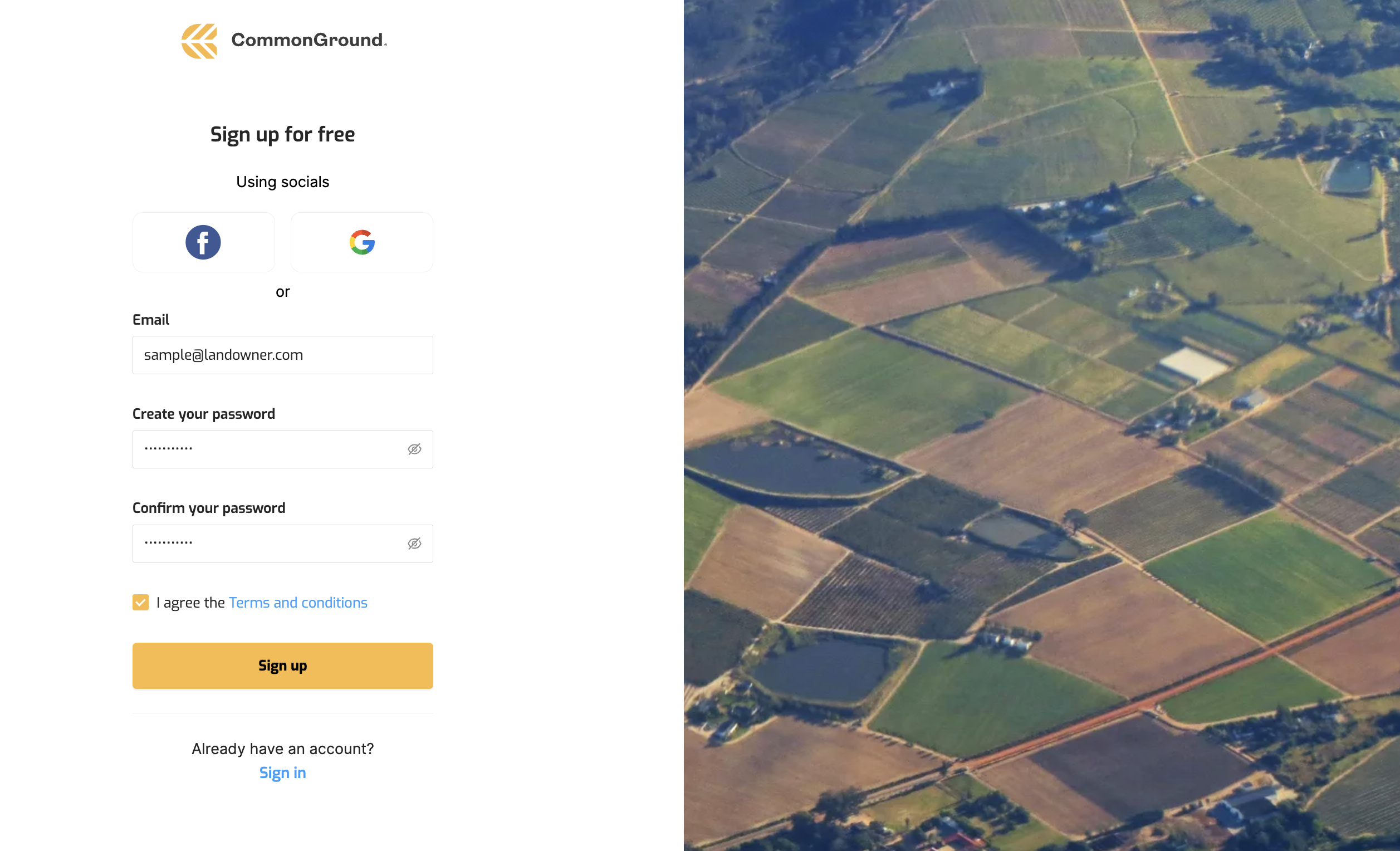Go to the Sign in page link

click(x=282, y=772)
